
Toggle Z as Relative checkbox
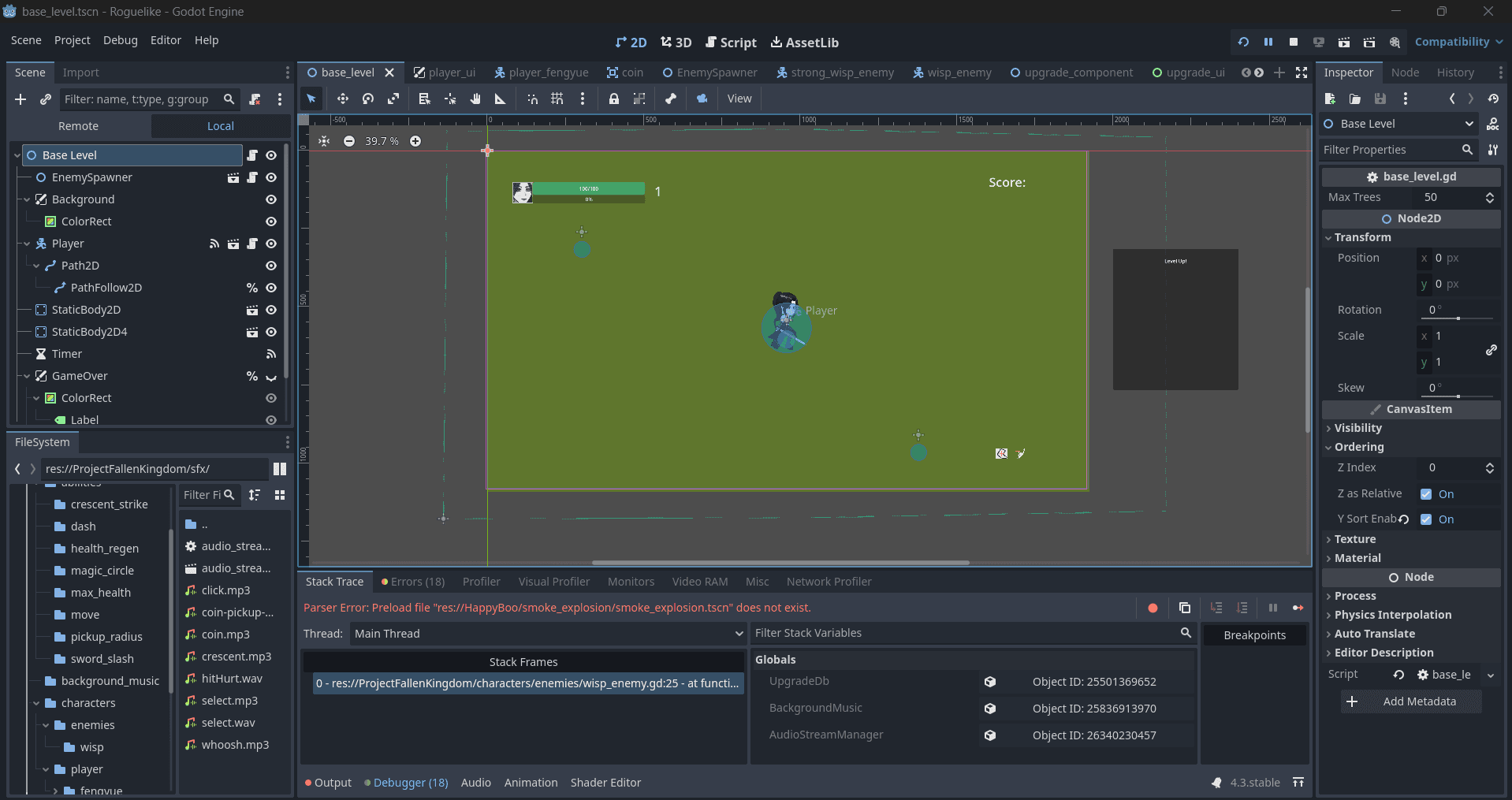(x=1426, y=494)
